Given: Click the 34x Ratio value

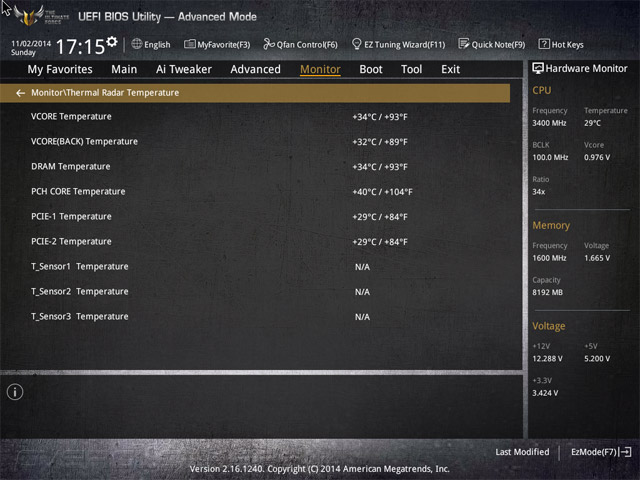Looking at the screenshot, I should click(539, 192).
